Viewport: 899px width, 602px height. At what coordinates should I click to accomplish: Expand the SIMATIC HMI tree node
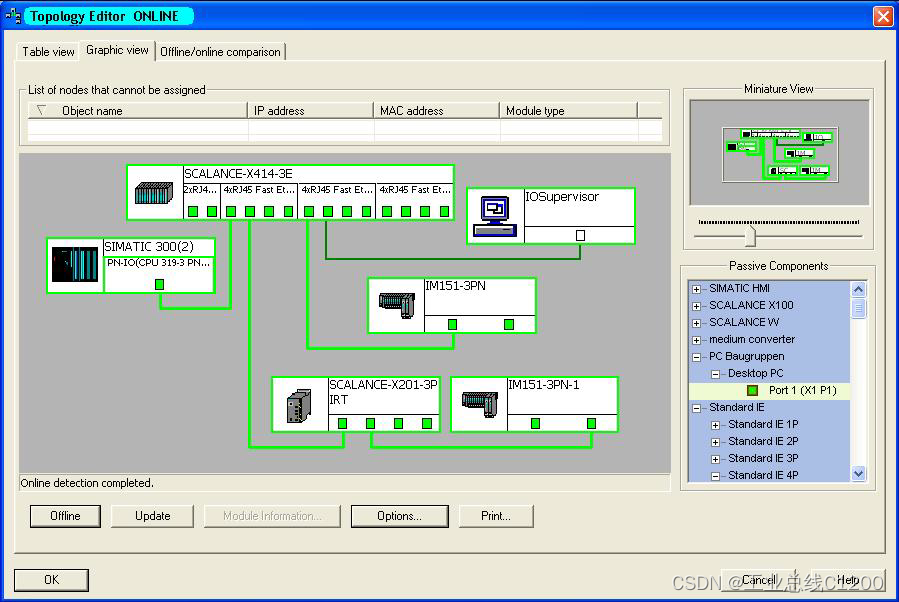[697, 289]
